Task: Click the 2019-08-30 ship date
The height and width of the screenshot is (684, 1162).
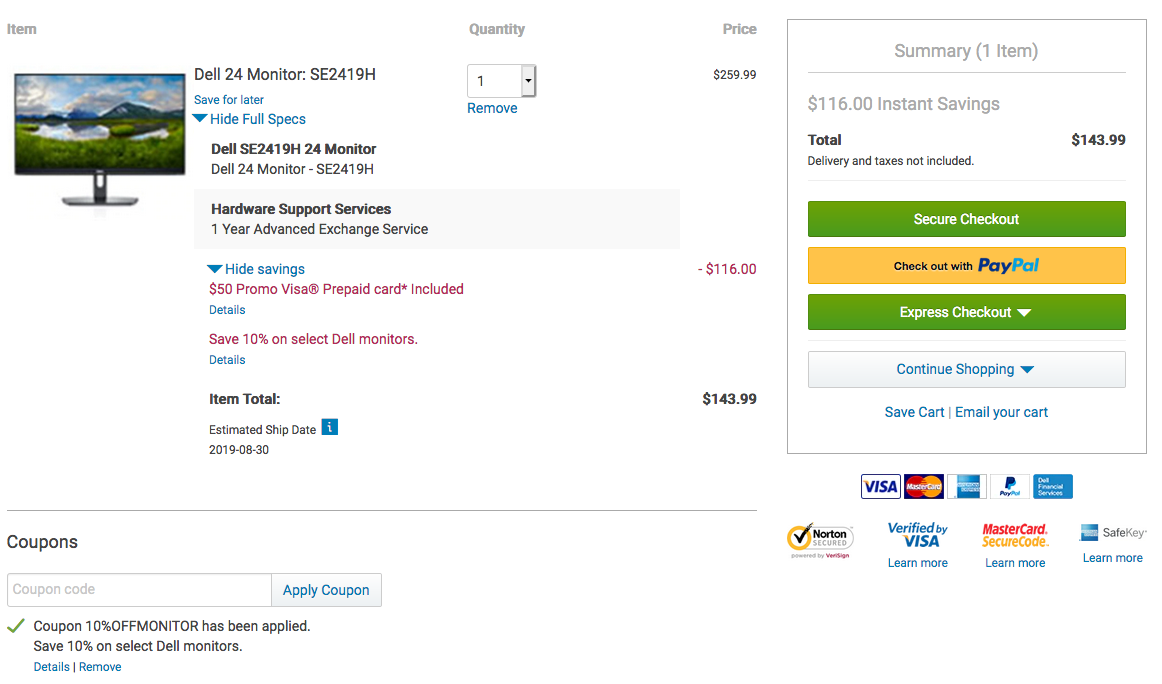Action: pos(239,450)
